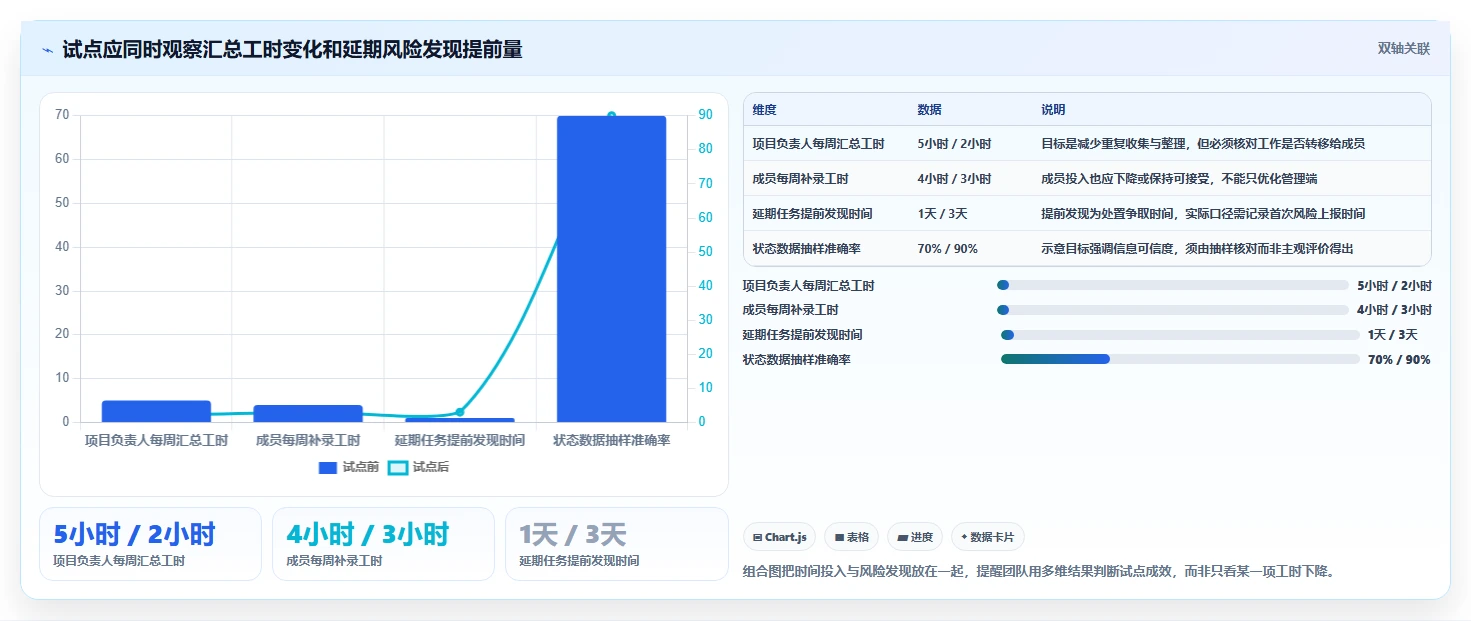
Task: Click x-axis label 延期任务提前发现时间
Action: click(x=460, y=440)
